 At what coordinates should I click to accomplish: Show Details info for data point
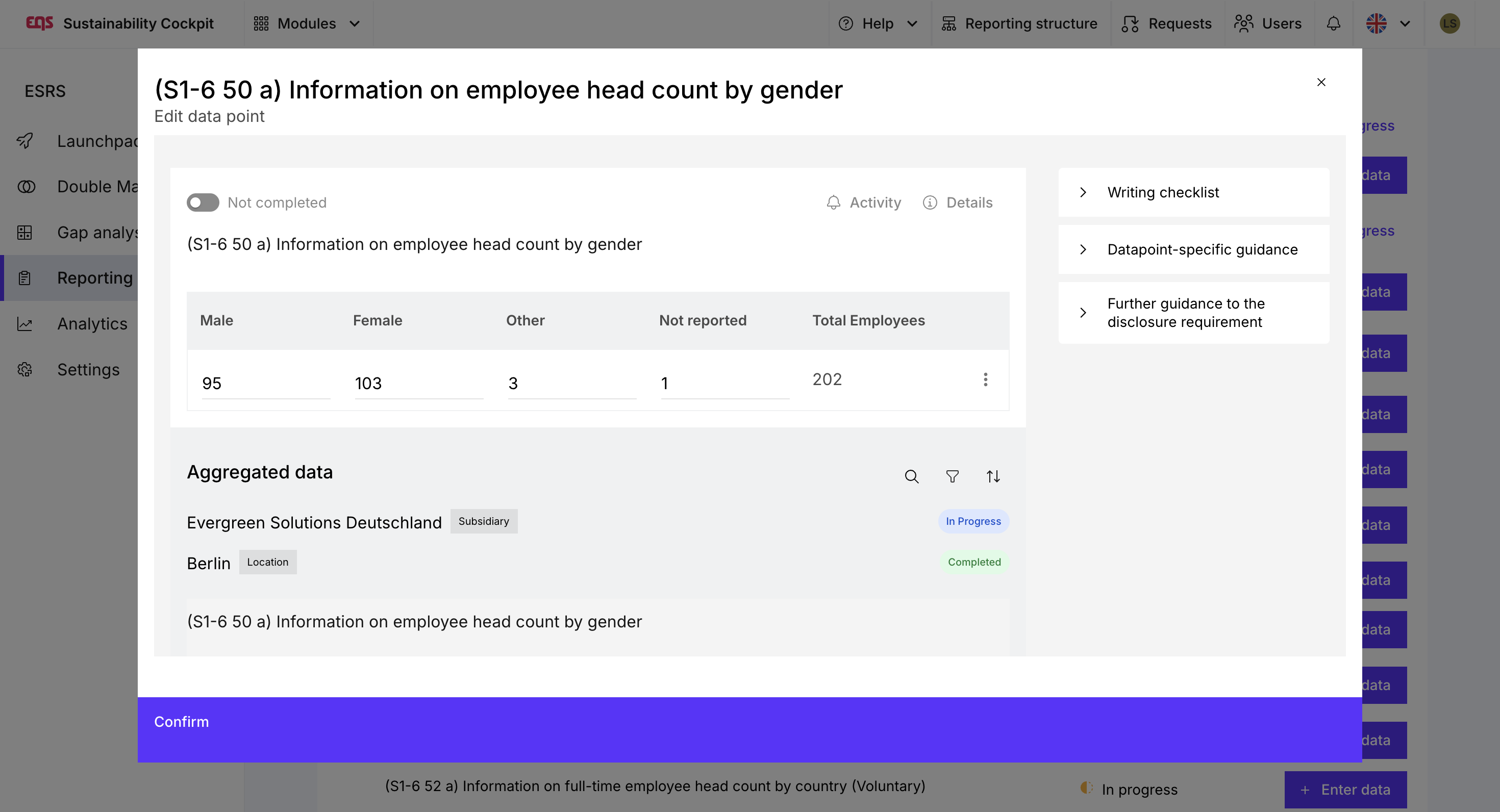pos(958,202)
